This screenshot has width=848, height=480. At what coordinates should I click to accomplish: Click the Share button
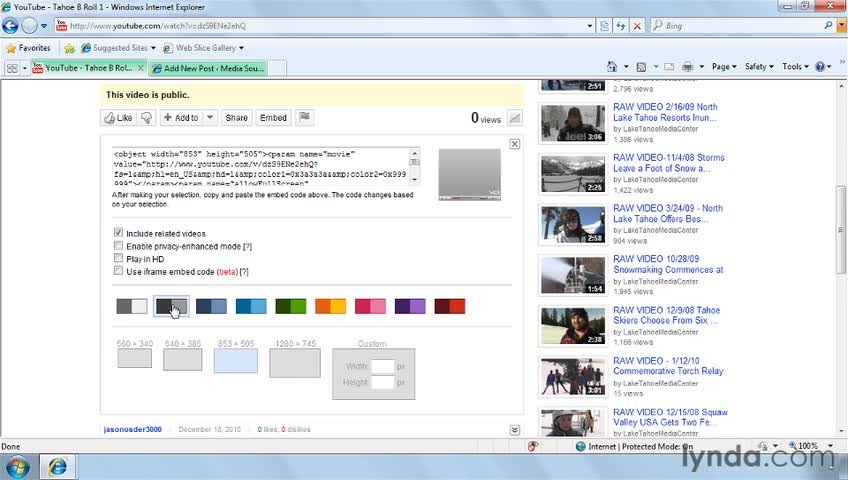[236, 117]
